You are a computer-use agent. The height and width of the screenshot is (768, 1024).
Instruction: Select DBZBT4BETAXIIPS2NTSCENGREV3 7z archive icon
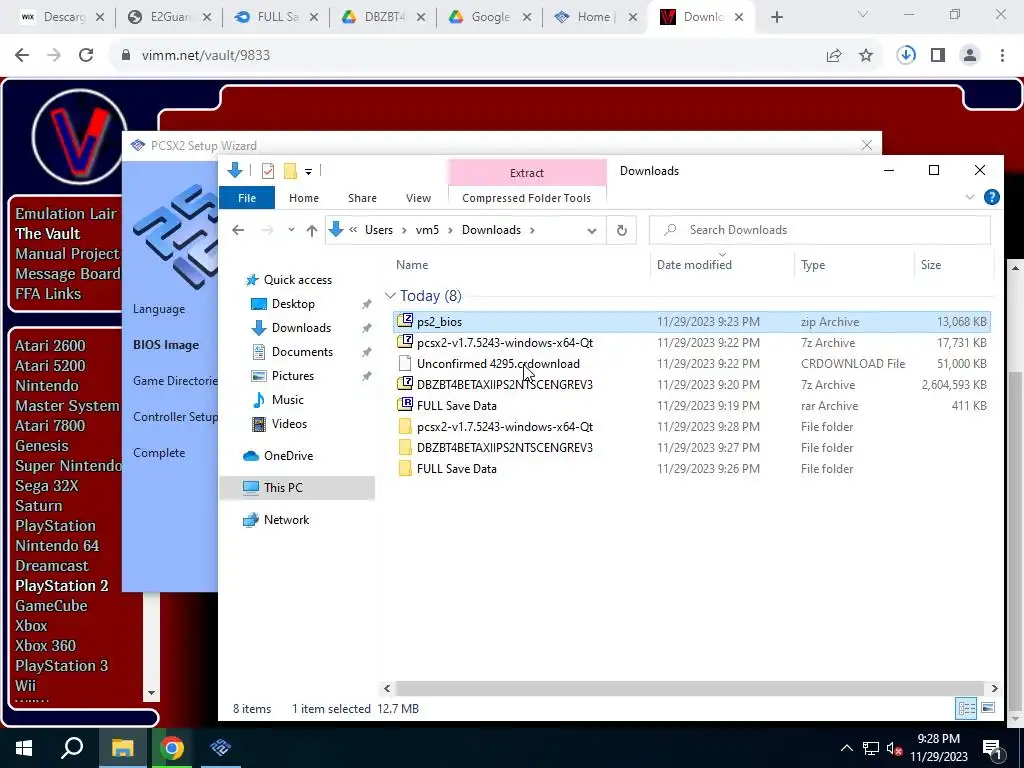coord(405,384)
